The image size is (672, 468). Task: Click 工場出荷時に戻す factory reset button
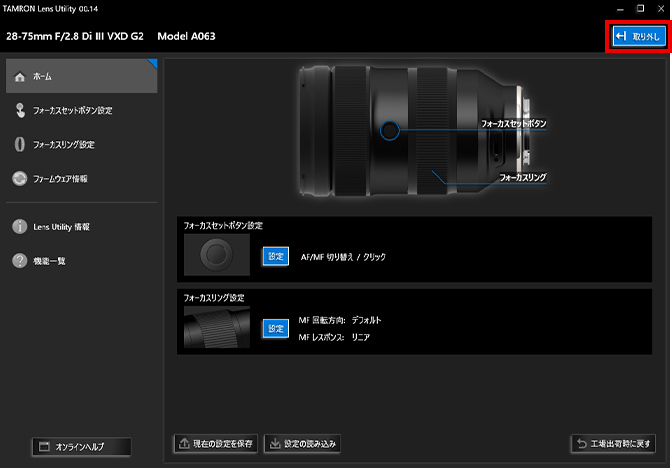pyautogui.click(x=613, y=444)
